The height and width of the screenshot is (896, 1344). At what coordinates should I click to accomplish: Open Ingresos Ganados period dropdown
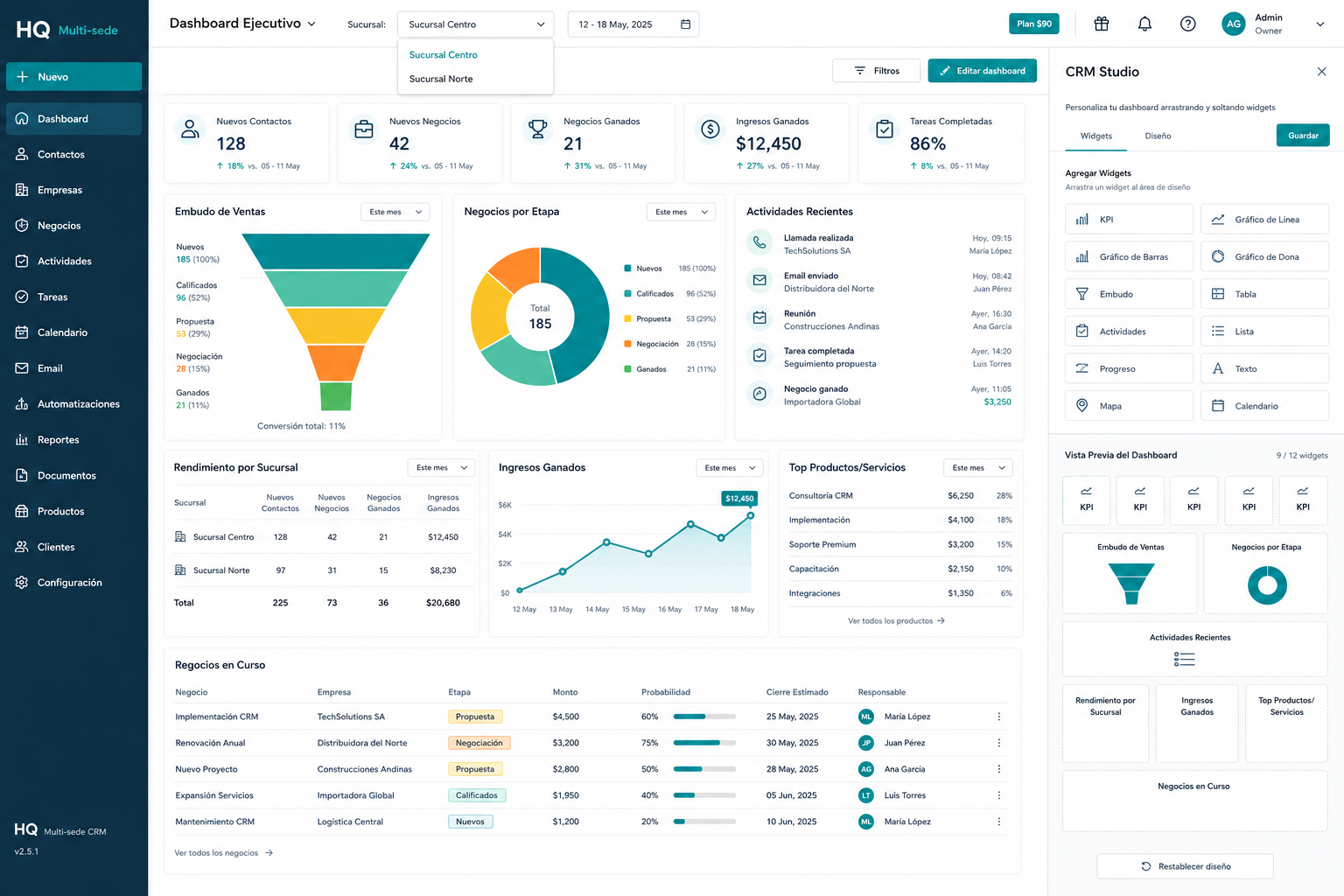pos(730,468)
